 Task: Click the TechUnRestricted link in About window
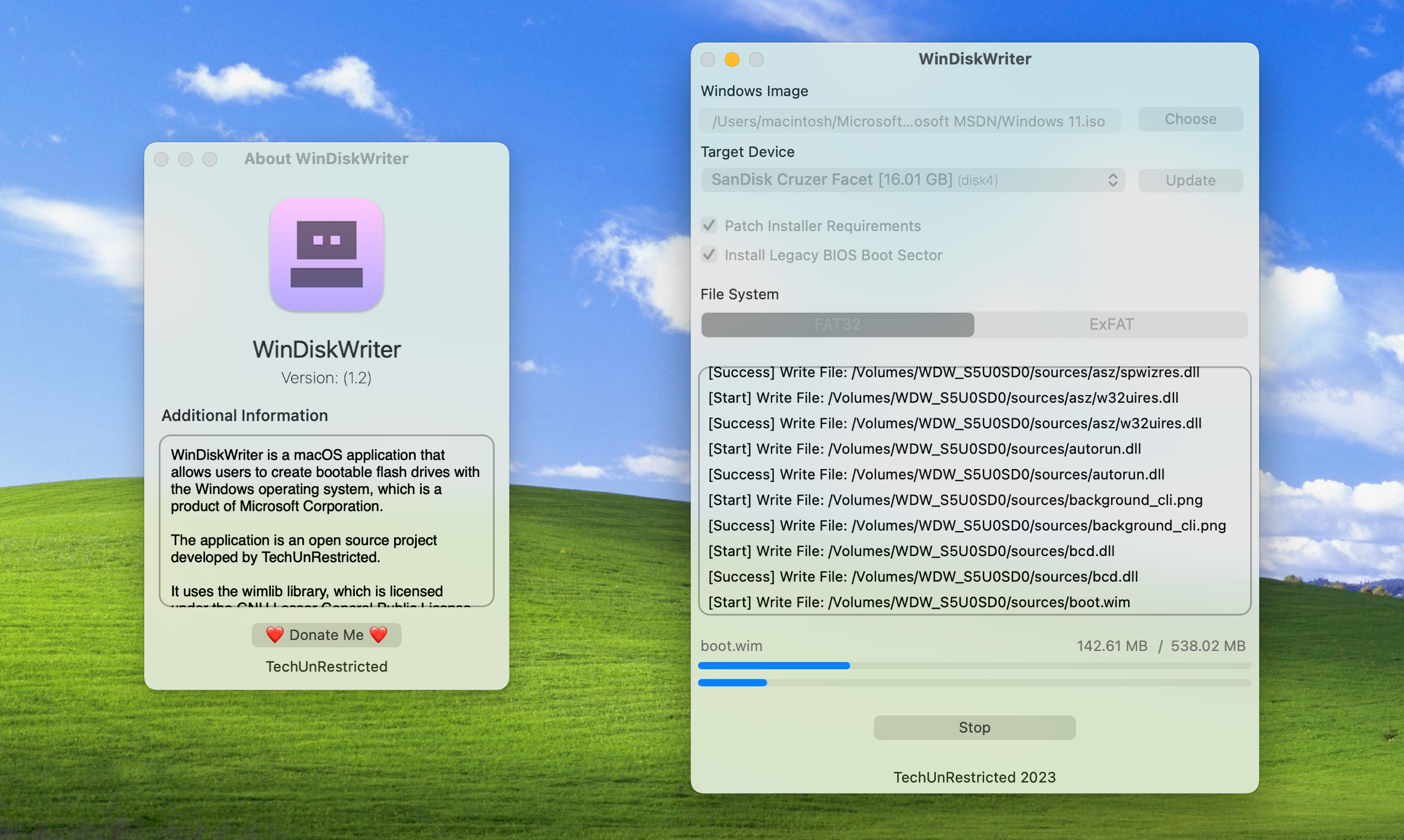327,666
